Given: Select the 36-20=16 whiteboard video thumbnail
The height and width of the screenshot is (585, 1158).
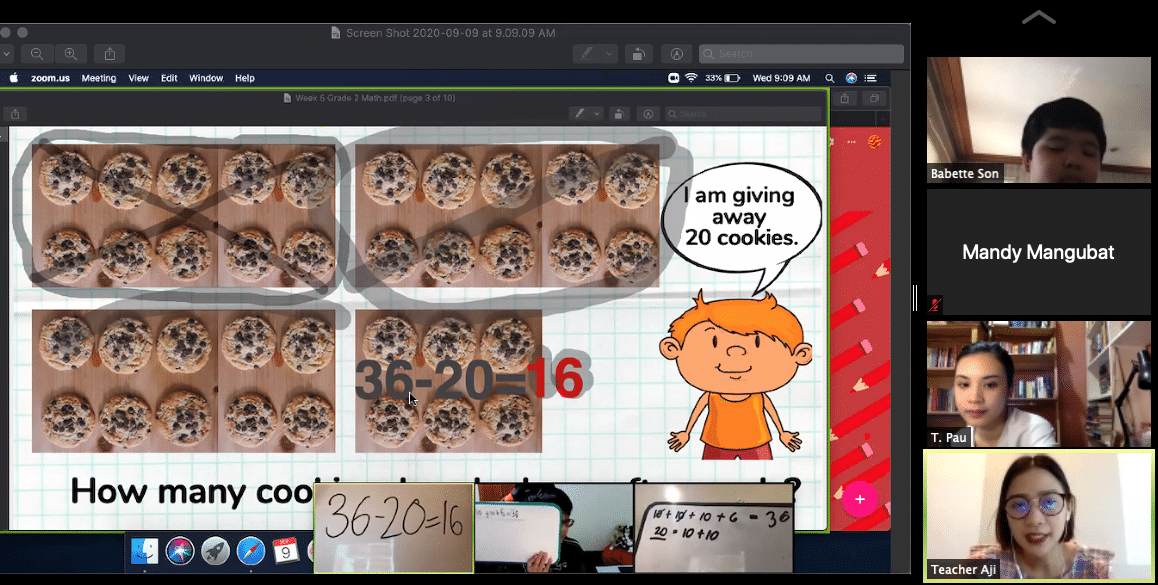Looking at the screenshot, I should 394,528.
